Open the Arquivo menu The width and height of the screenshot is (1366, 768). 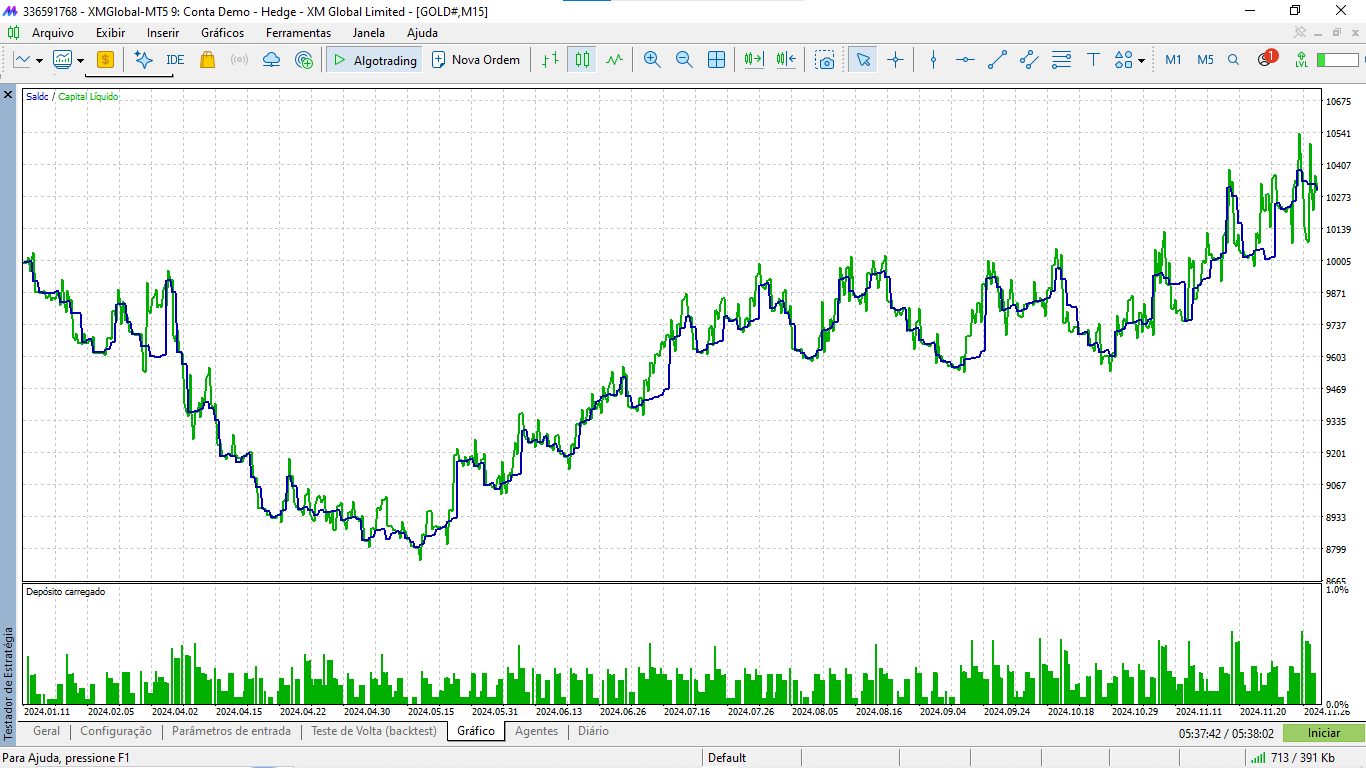coord(53,33)
